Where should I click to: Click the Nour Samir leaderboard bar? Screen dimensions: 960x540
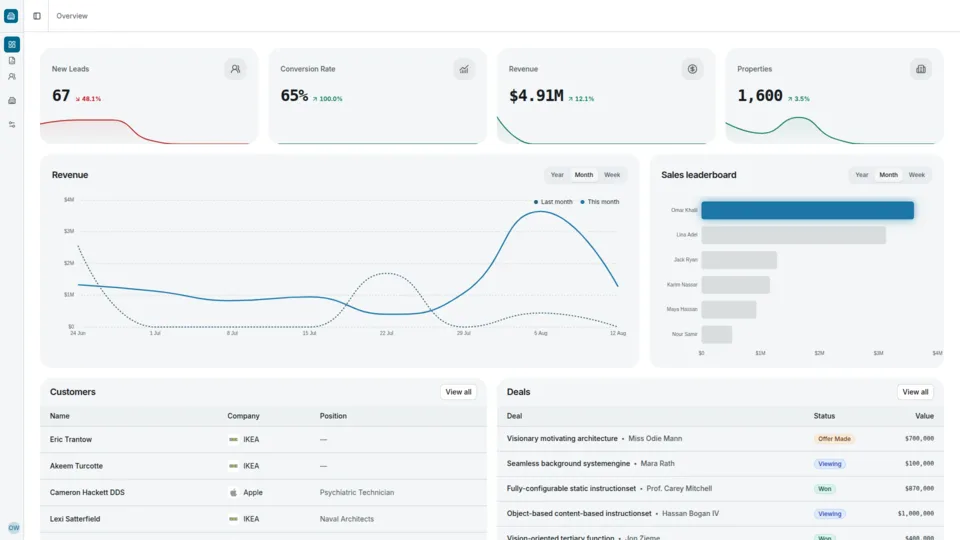(x=717, y=334)
